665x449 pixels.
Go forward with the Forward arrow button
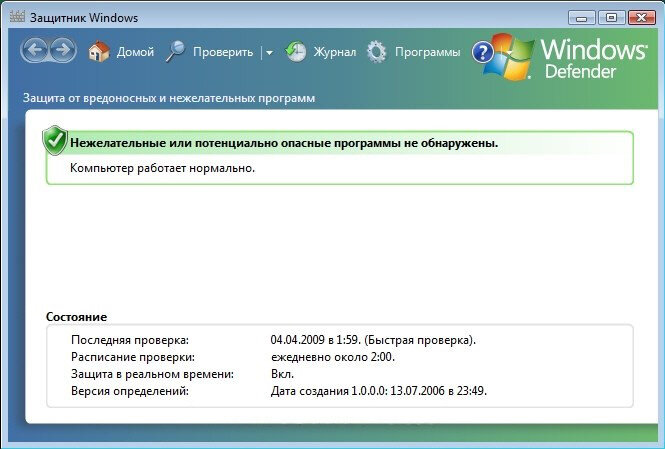63,50
